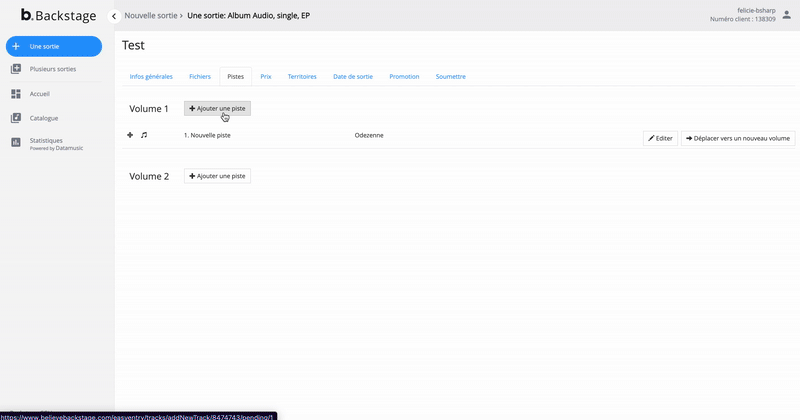Click the Catalogue sidebar icon
Viewport: 800px width, 420px height.
coord(16,118)
